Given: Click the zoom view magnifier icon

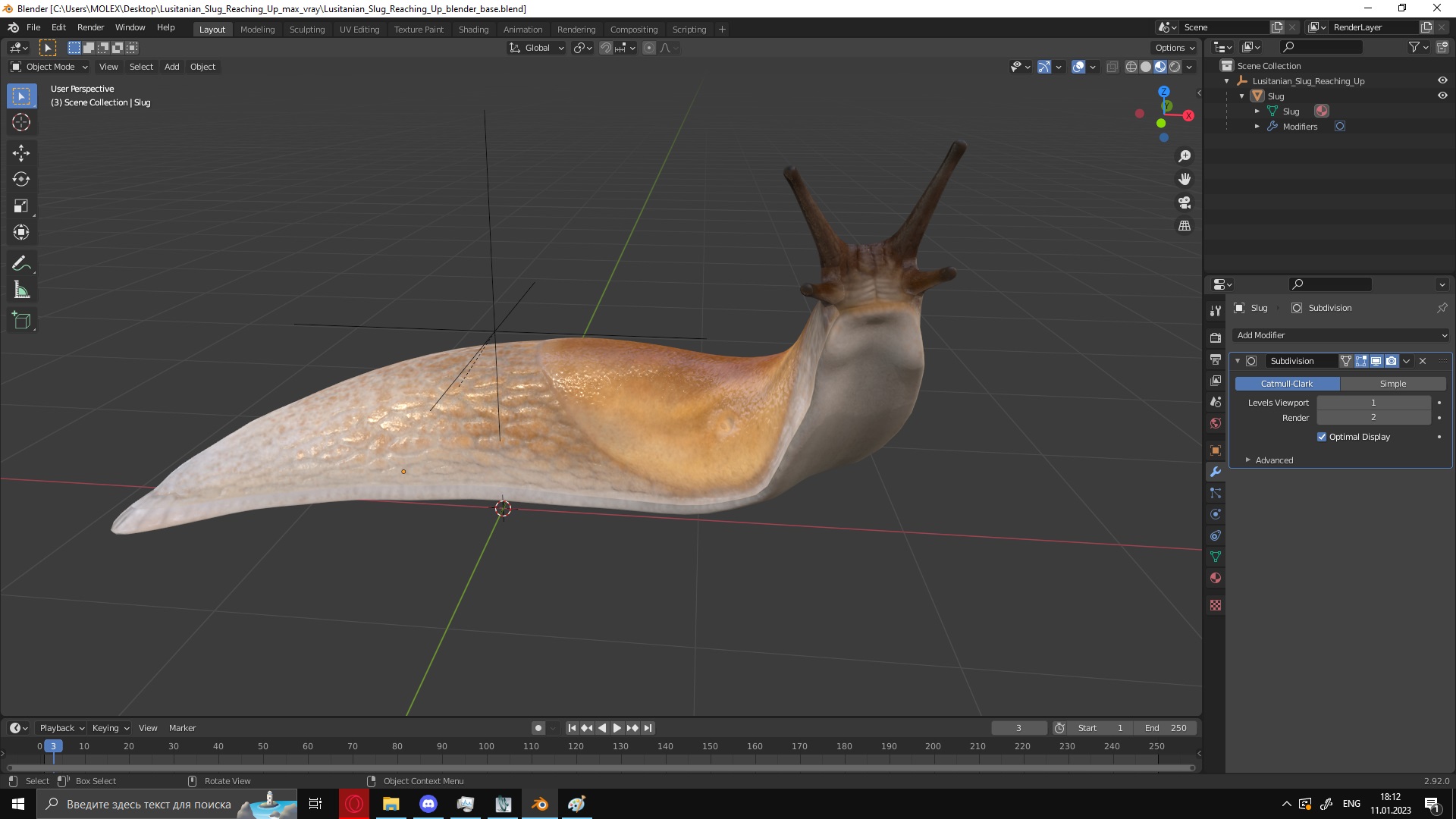Looking at the screenshot, I should (1185, 156).
